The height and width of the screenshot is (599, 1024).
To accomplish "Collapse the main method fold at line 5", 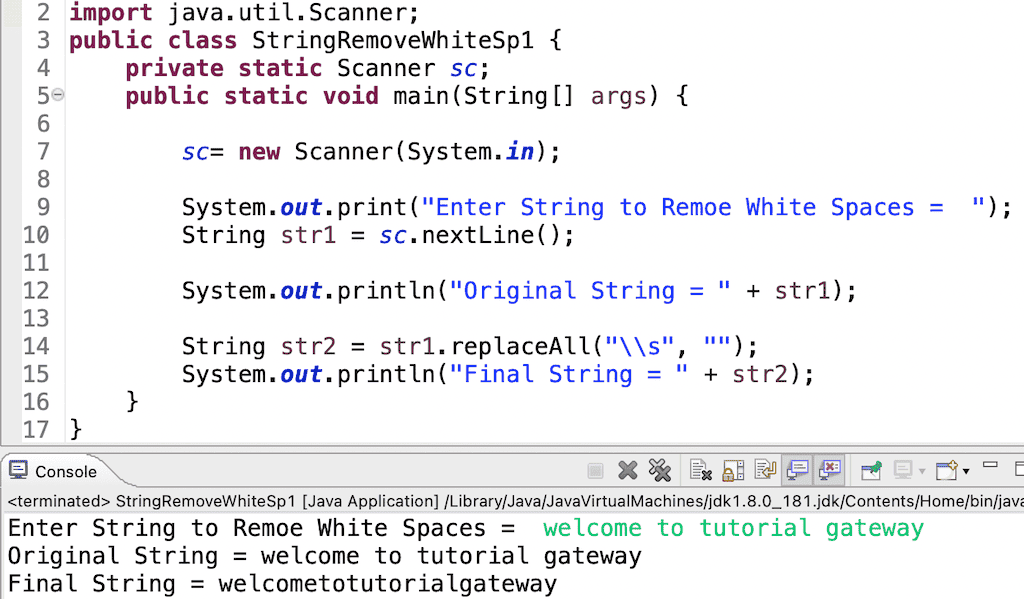I will point(60,95).
